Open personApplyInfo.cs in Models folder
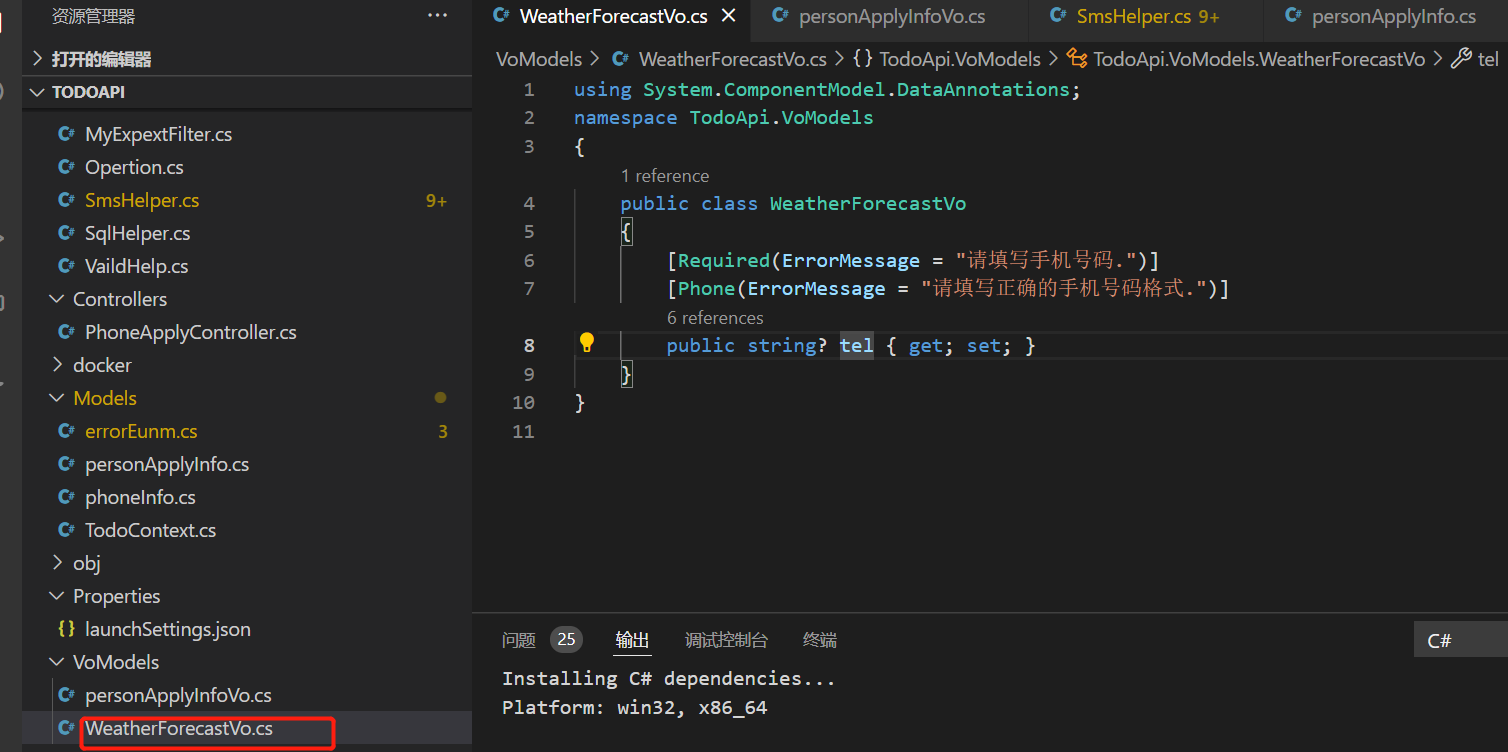 point(167,464)
